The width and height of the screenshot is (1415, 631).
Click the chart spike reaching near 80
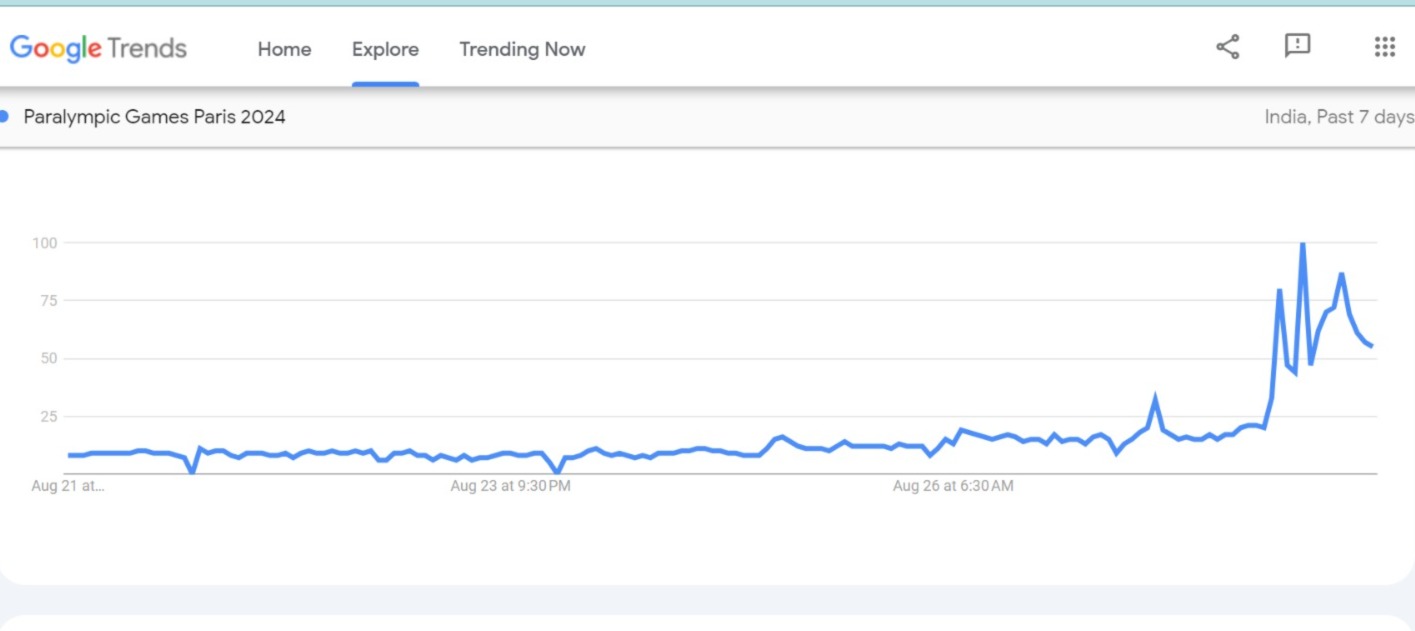(x=1279, y=291)
